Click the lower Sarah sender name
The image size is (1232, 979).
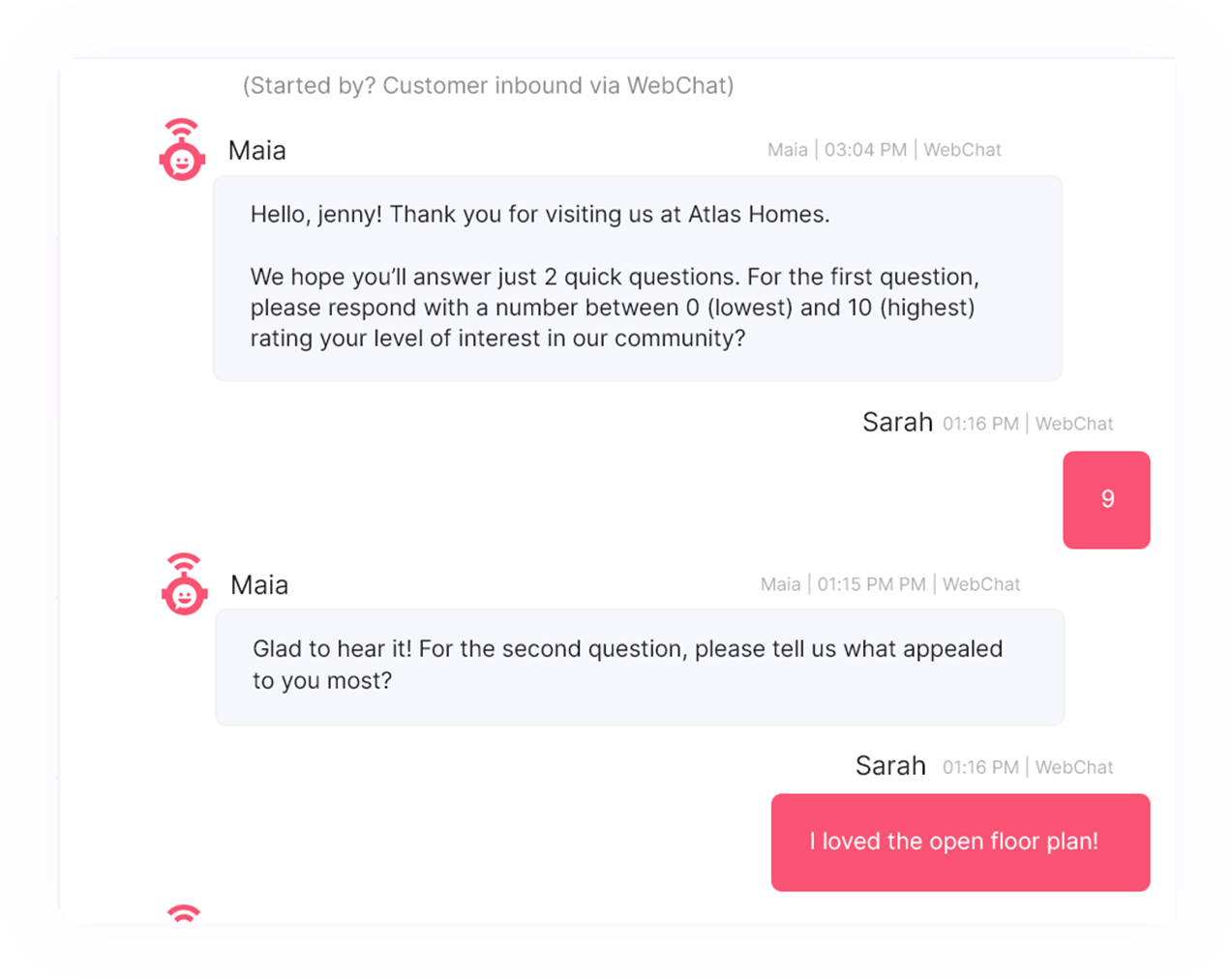tap(890, 766)
